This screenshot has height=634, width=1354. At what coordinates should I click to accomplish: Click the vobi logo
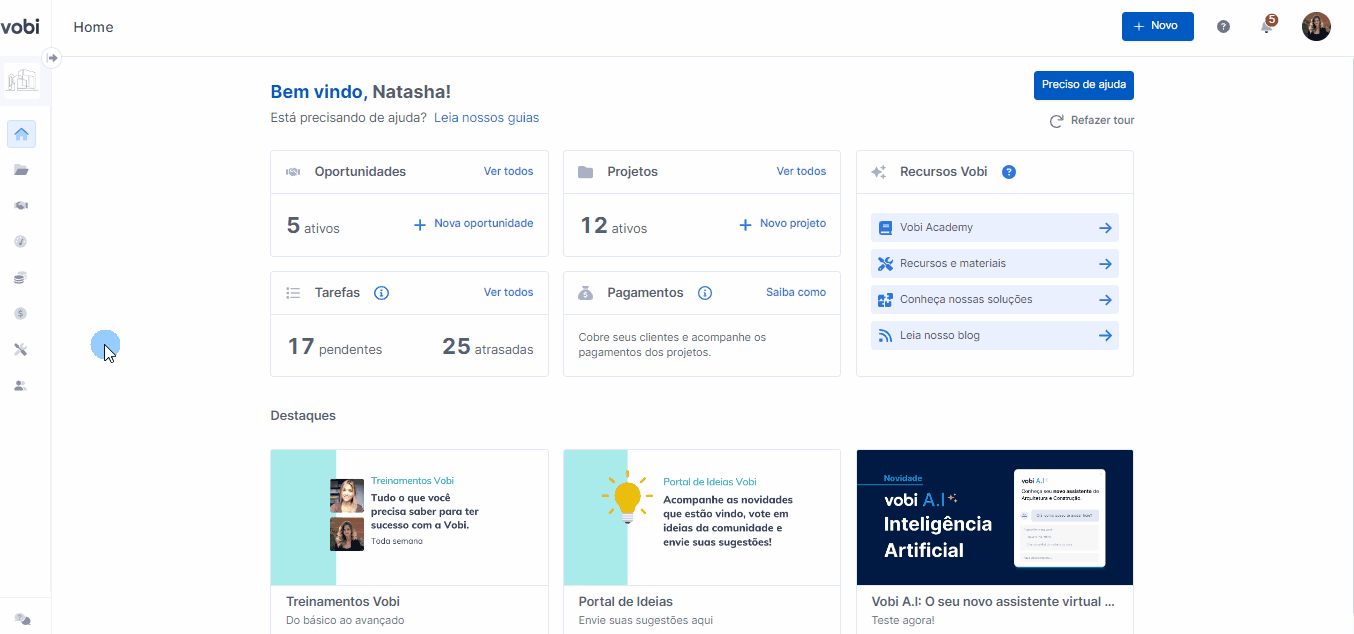(x=20, y=26)
